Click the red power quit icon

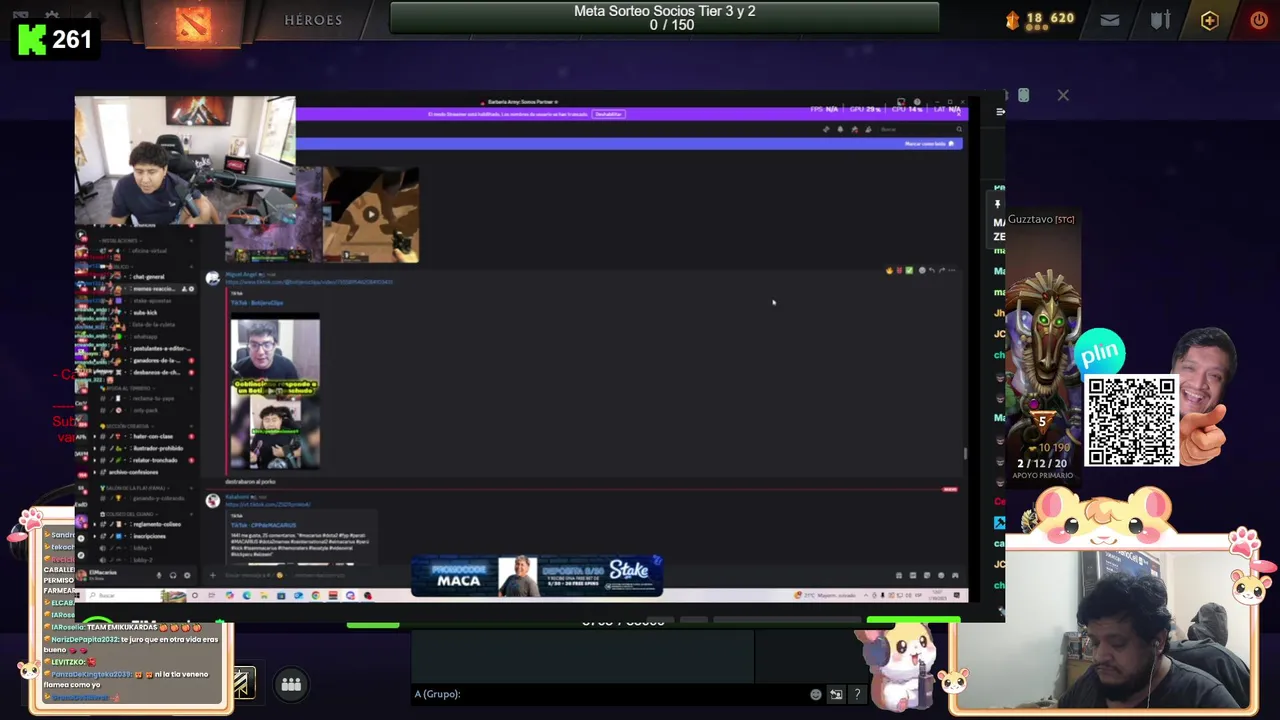[1259, 20]
